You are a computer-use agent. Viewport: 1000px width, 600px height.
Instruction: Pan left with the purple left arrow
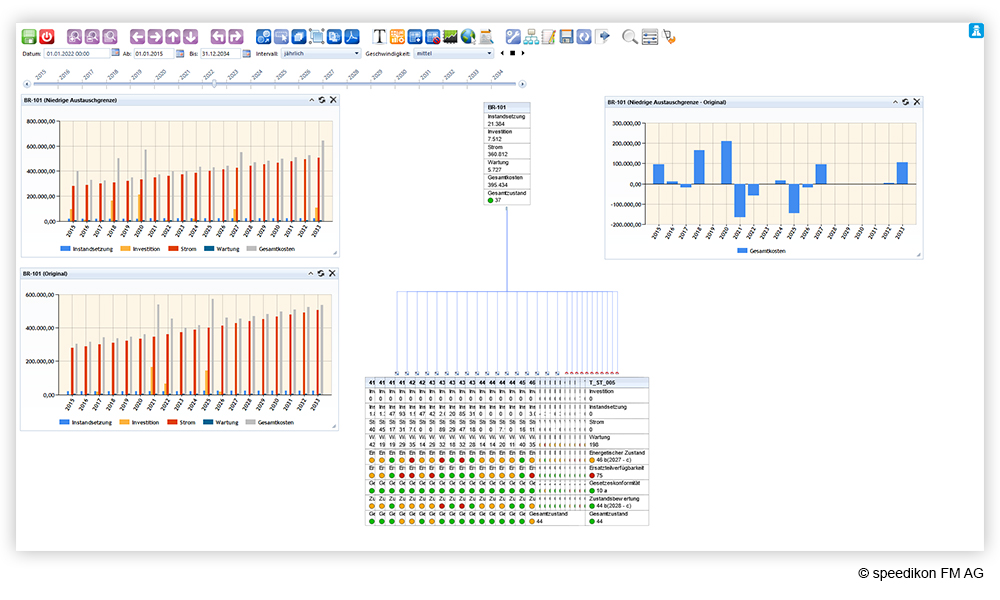pyautogui.click(x=137, y=37)
